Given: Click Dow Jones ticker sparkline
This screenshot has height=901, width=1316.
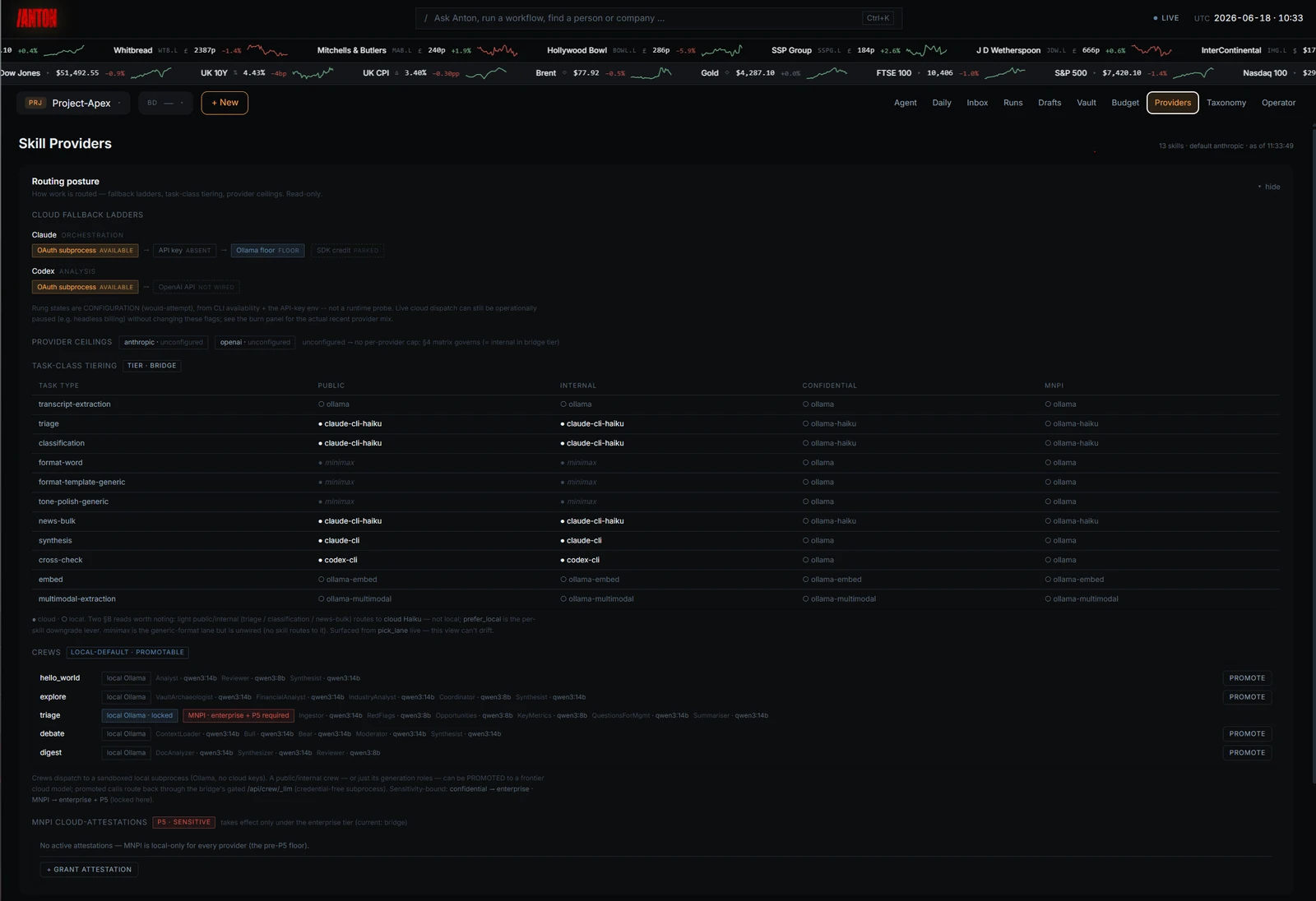Looking at the screenshot, I should click(x=151, y=73).
